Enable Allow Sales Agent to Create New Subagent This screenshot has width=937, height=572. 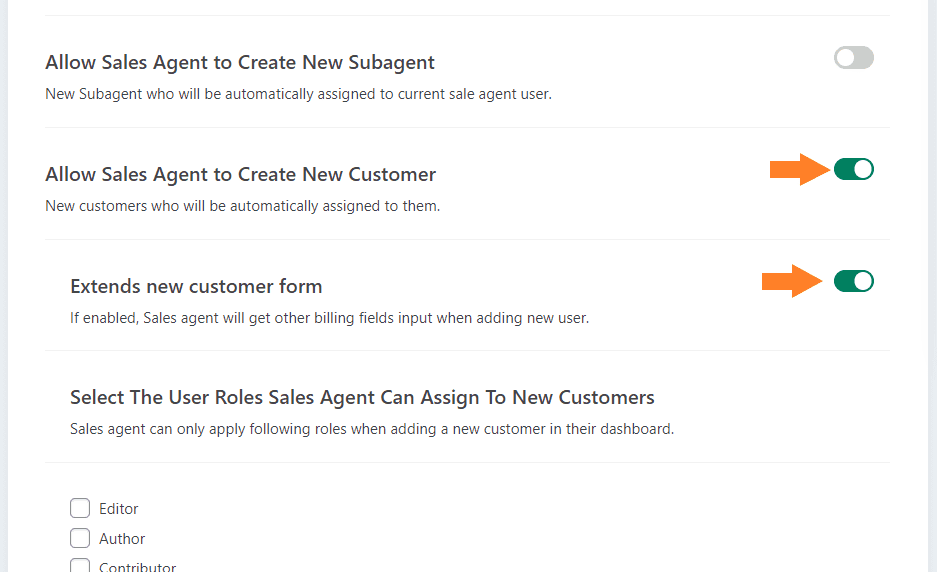coord(853,58)
